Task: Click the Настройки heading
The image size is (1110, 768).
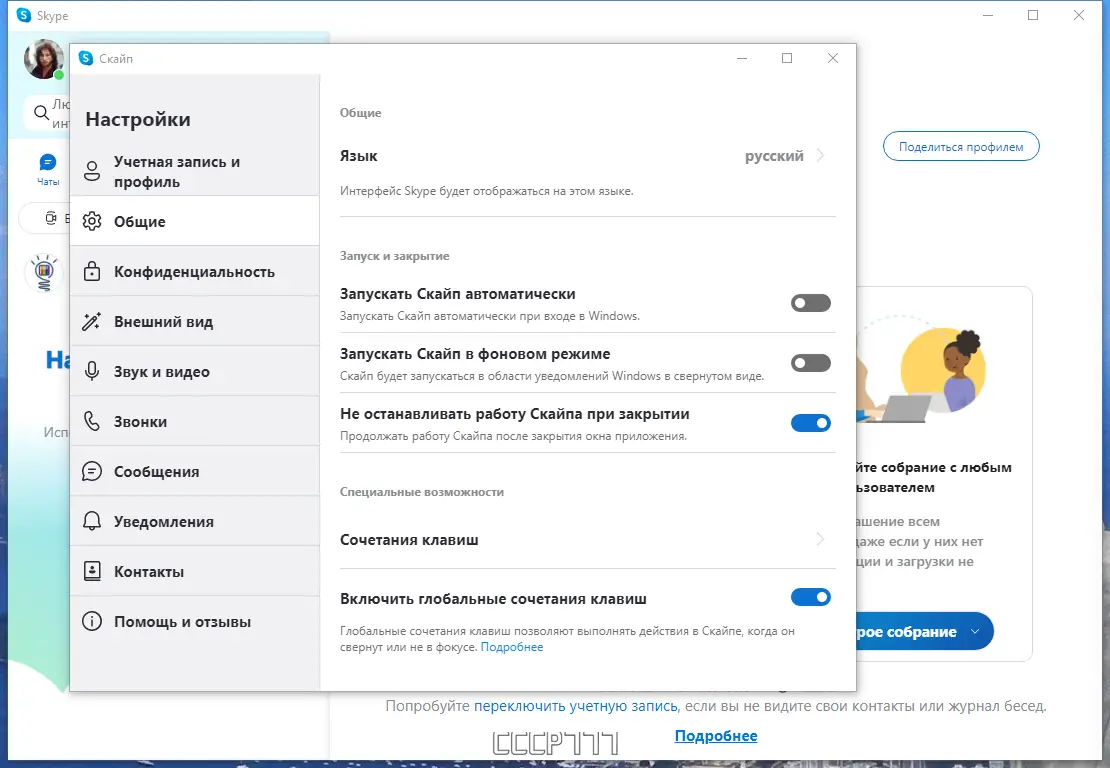Action: click(x=138, y=119)
